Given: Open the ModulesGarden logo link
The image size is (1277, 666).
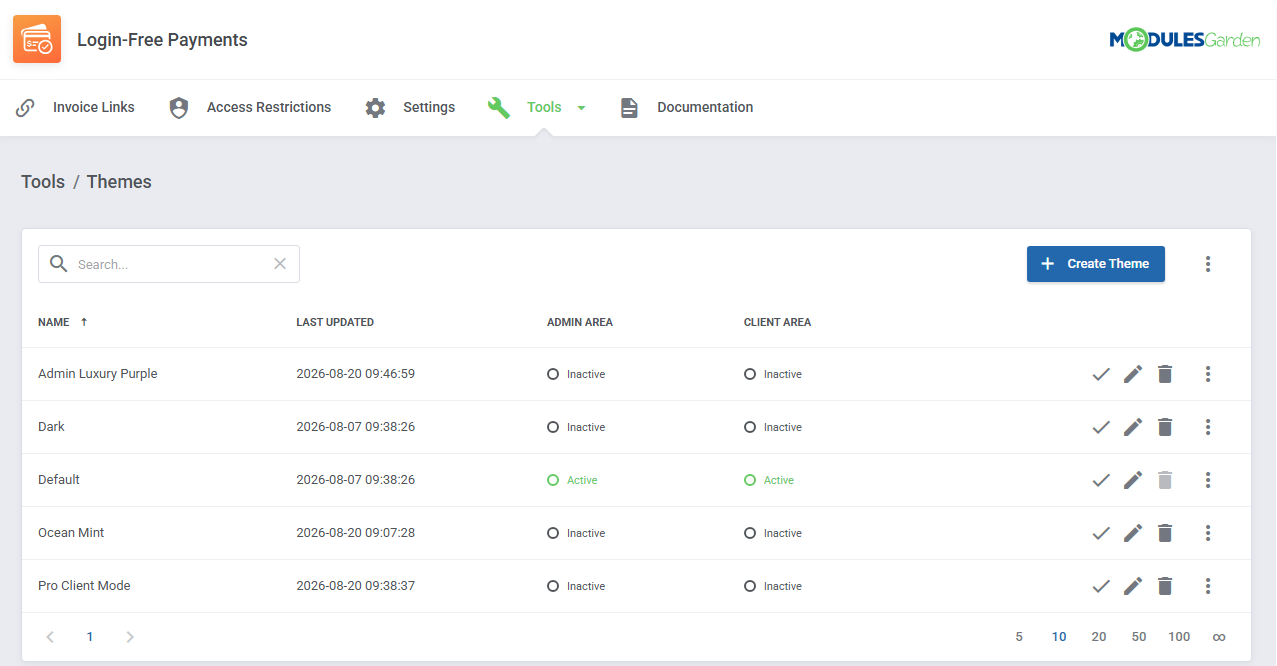Looking at the screenshot, I should (1185, 39).
